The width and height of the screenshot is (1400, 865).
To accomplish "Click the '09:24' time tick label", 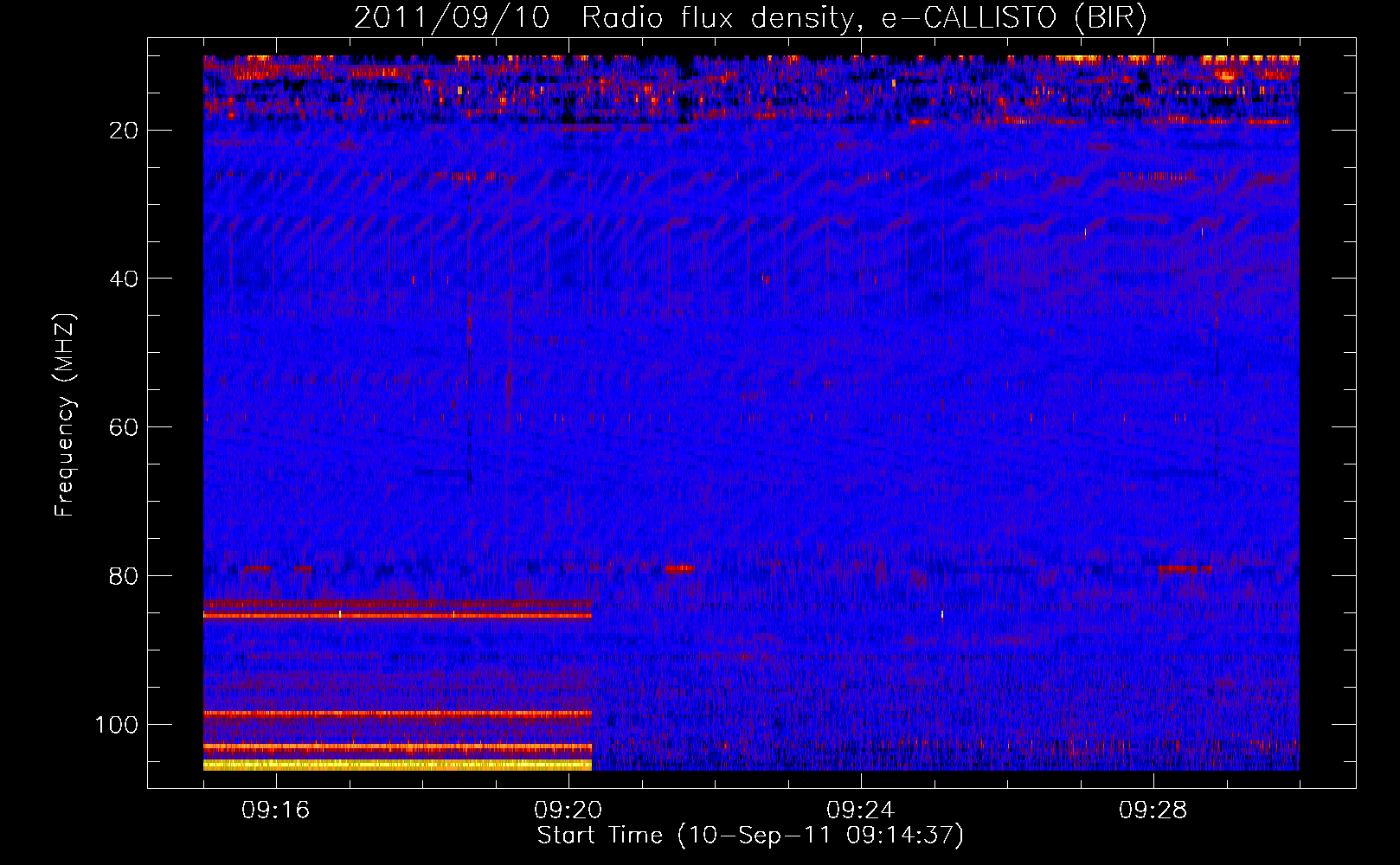I will click(861, 811).
